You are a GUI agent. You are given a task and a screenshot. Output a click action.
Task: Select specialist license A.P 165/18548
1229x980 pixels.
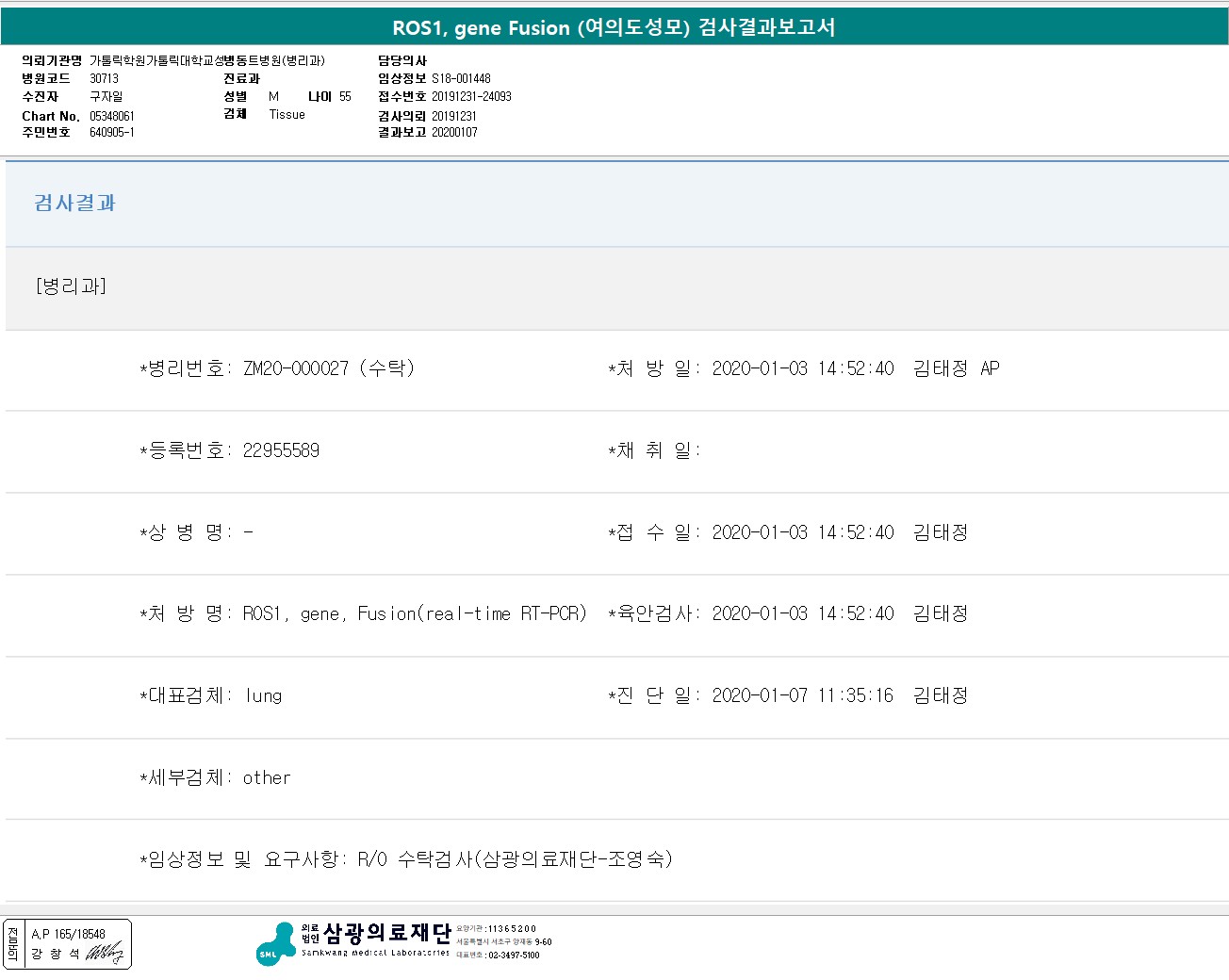tap(68, 934)
